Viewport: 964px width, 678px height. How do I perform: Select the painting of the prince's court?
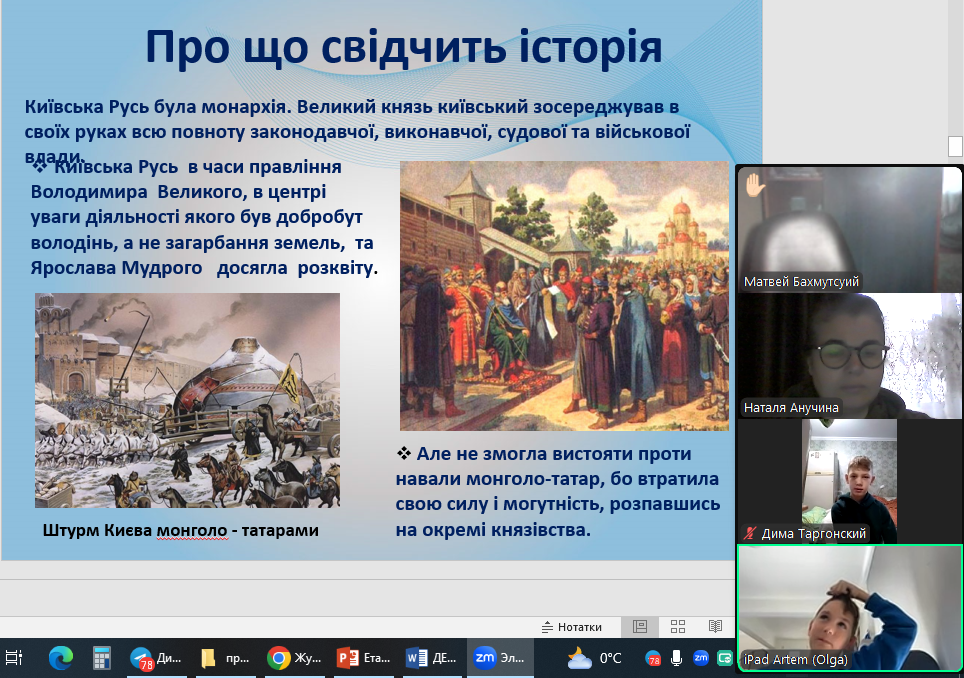[x=564, y=296]
